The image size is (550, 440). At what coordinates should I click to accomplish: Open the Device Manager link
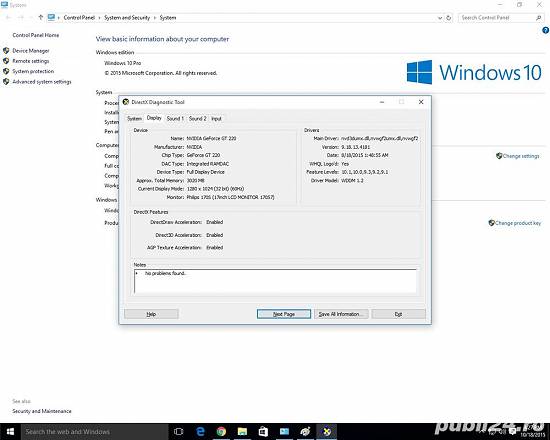tap(31, 51)
